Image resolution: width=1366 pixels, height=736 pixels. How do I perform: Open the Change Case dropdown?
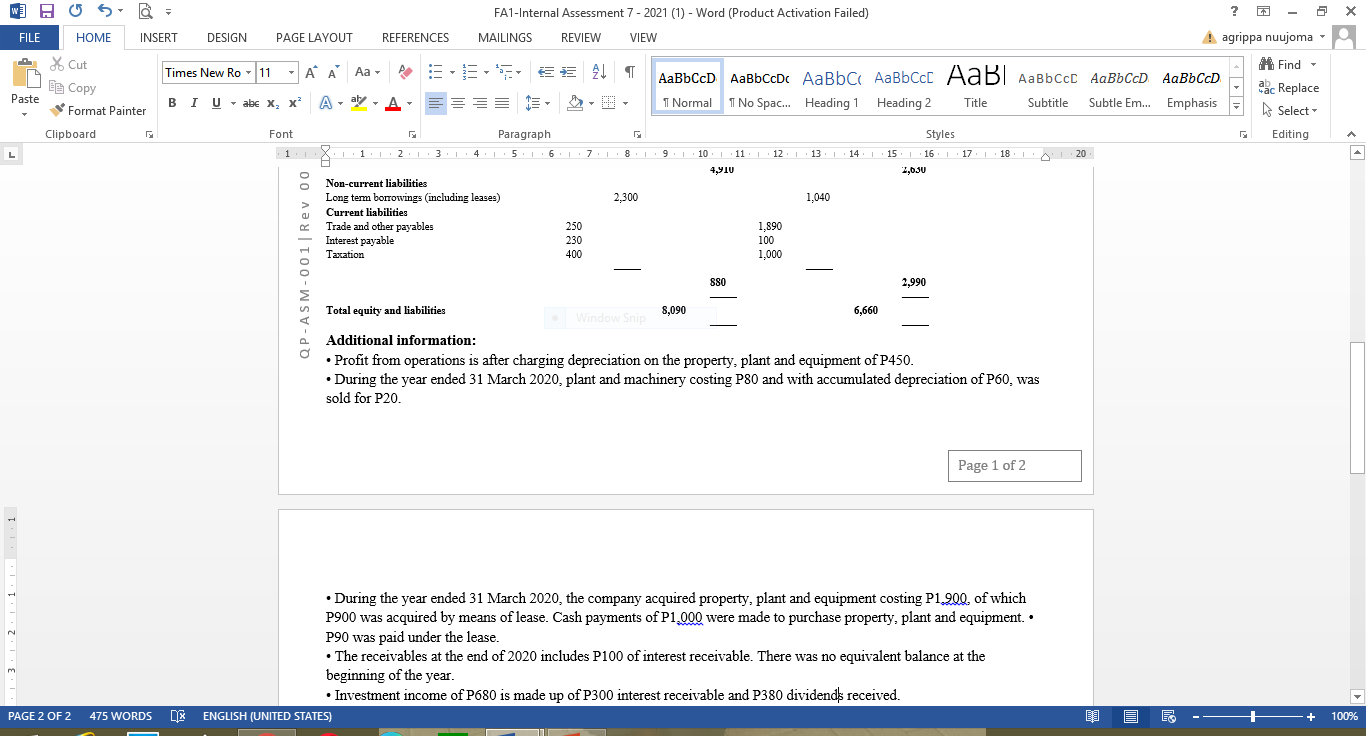pyautogui.click(x=366, y=71)
